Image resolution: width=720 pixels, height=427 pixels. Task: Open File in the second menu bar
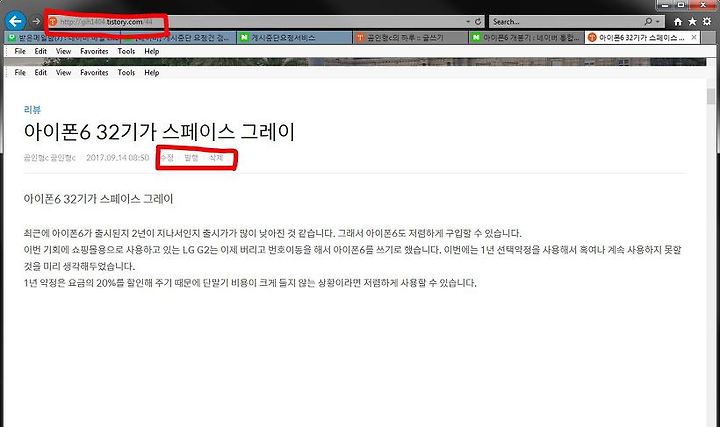coord(20,73)
